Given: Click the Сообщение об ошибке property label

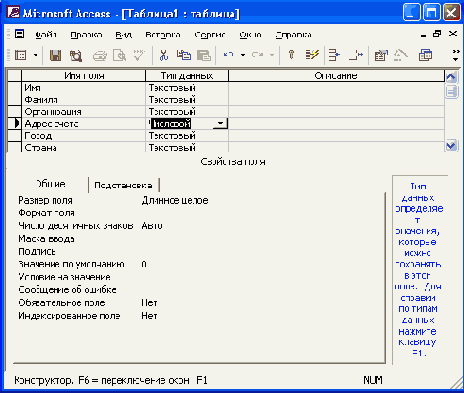Looking at the screenshot, I should click(67, 290).
